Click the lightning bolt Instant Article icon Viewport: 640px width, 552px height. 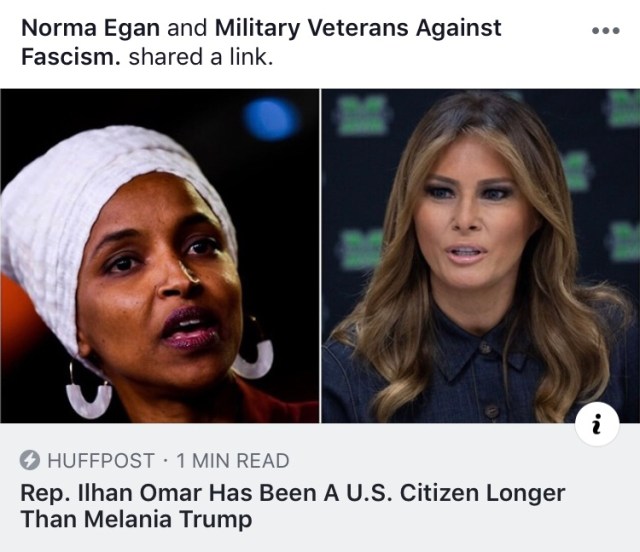[30, 460]
